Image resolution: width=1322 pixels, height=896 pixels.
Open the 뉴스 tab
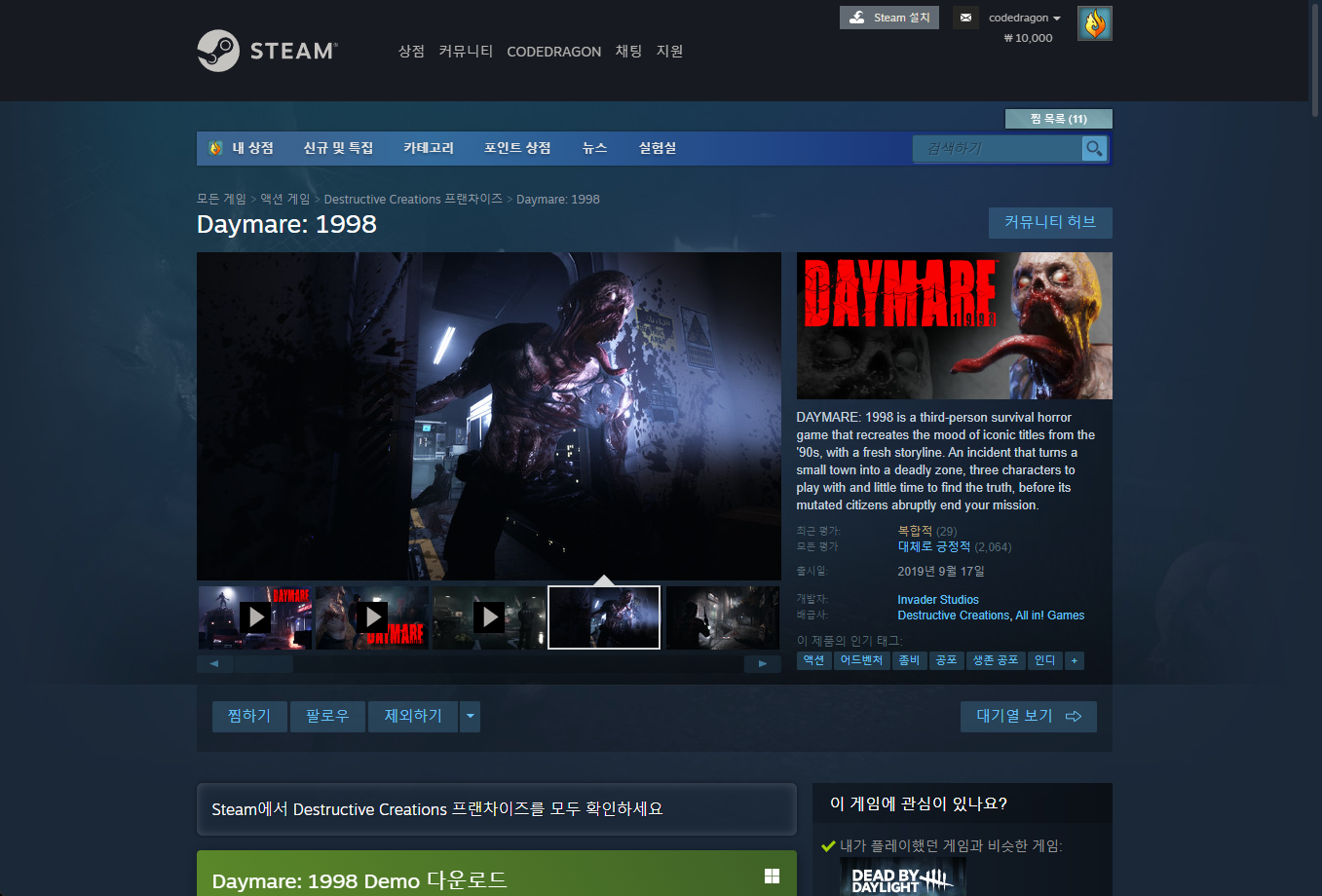tap(594, 148)
